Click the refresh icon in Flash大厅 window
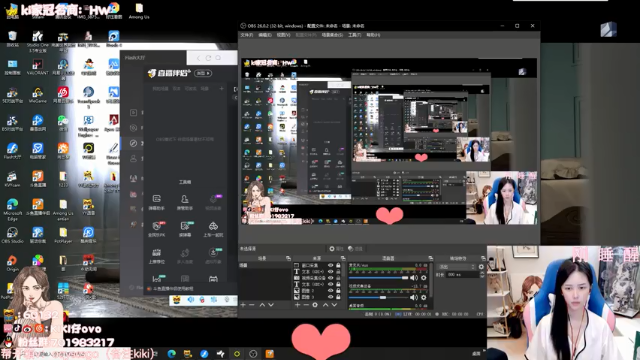Screen dimensions: 640x360 point(208,58)
